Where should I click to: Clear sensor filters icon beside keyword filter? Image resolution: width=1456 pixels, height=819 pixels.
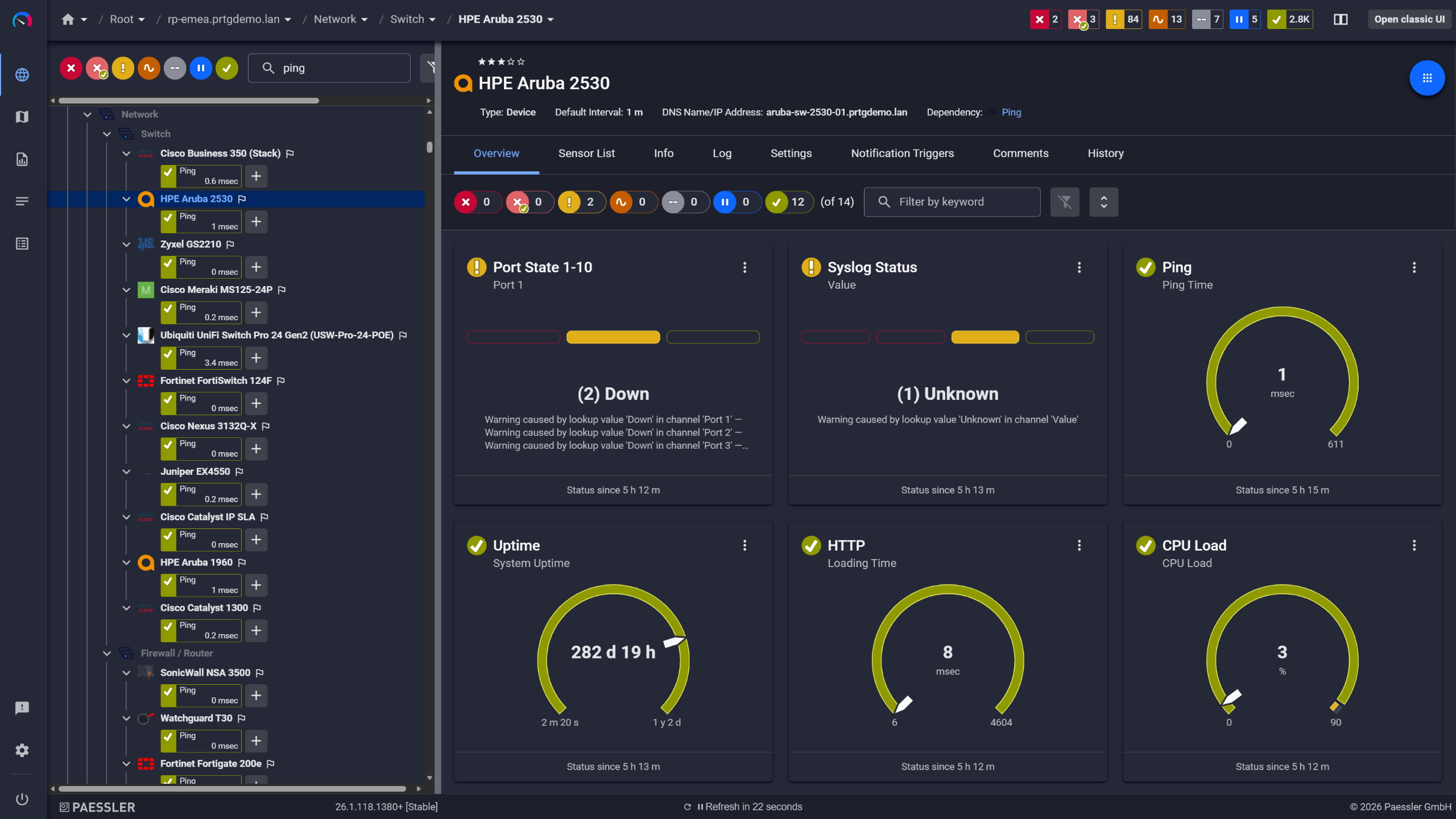tap(1065, 202)
